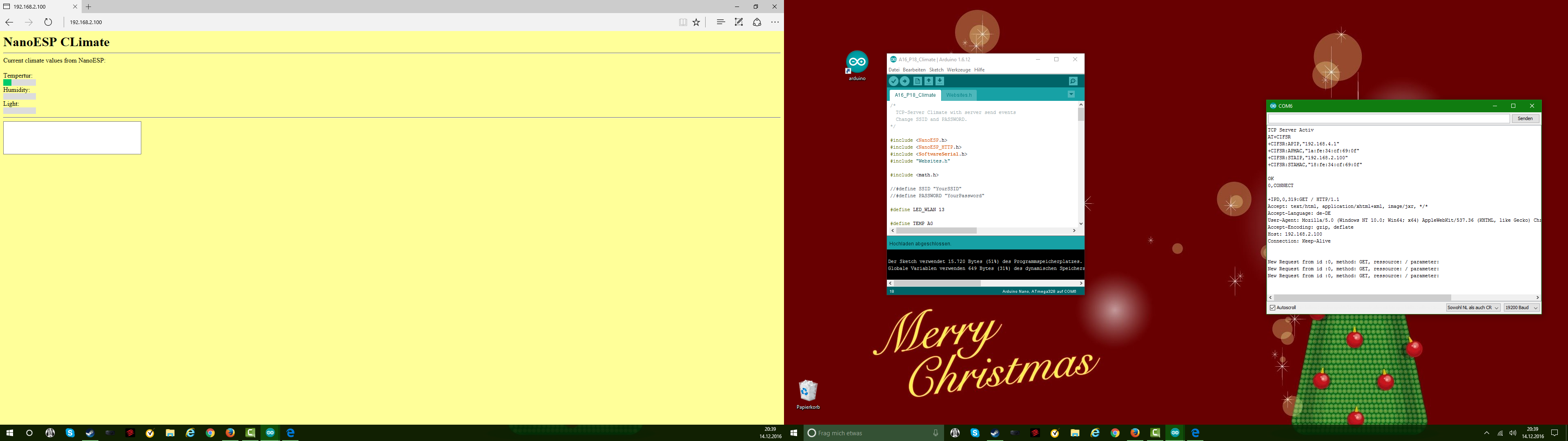Viewport: 1568px width, 441px height.
Task: Click the empty text box on the webpage
Action: click(72, 138)
